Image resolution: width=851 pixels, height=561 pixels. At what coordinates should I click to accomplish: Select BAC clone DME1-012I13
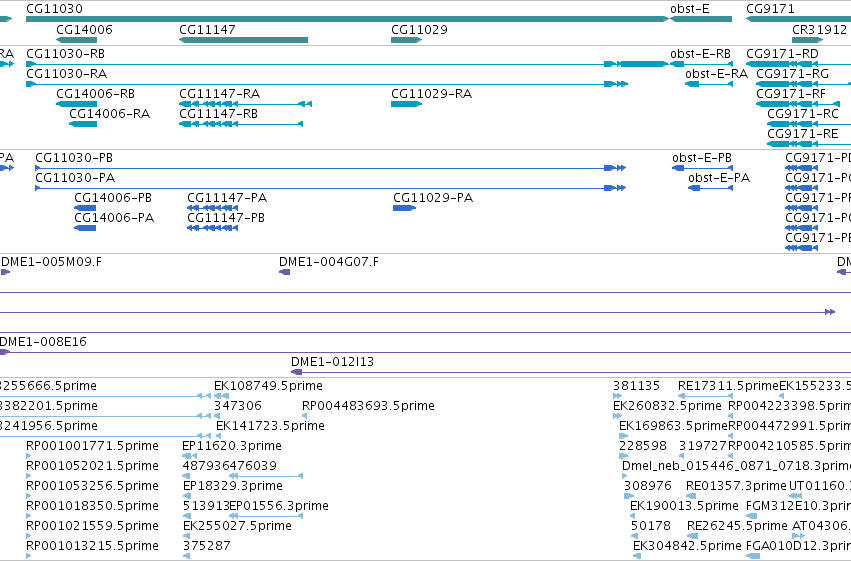(x=571, y=372)
